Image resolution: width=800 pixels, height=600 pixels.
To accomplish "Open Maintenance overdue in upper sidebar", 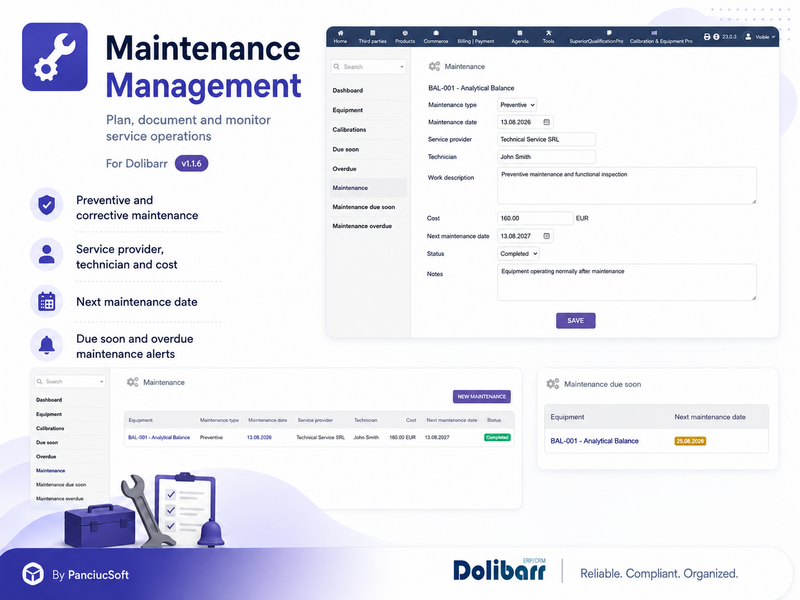I will click(362, 226).
